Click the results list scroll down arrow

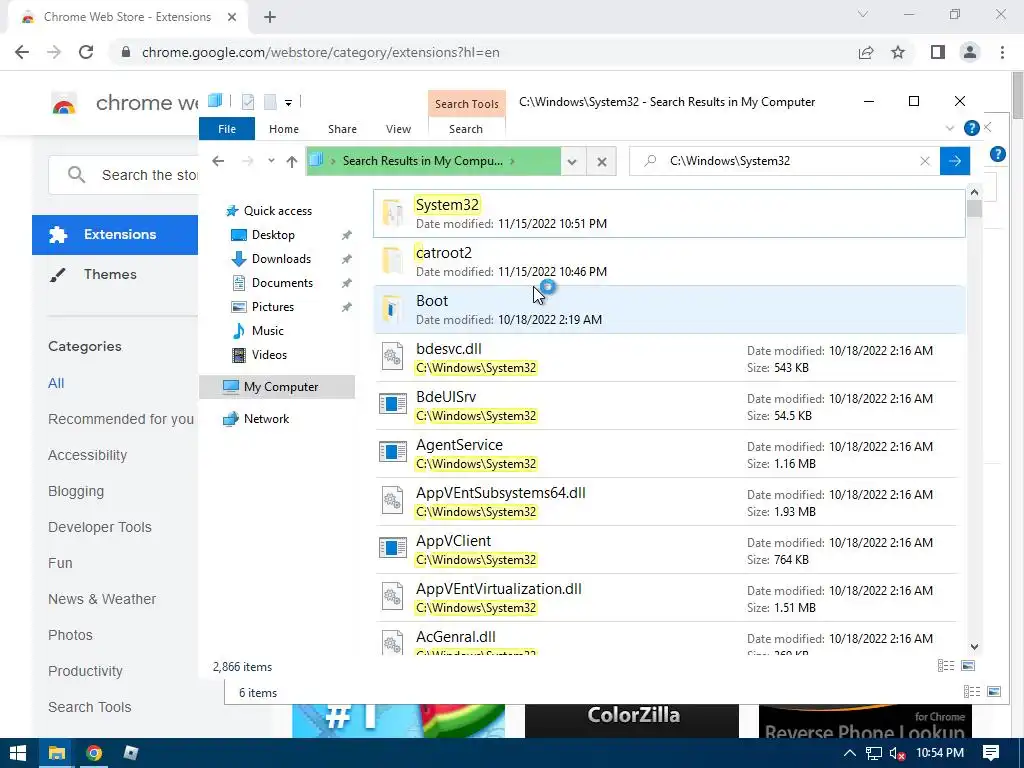click(x=974, y=647)
